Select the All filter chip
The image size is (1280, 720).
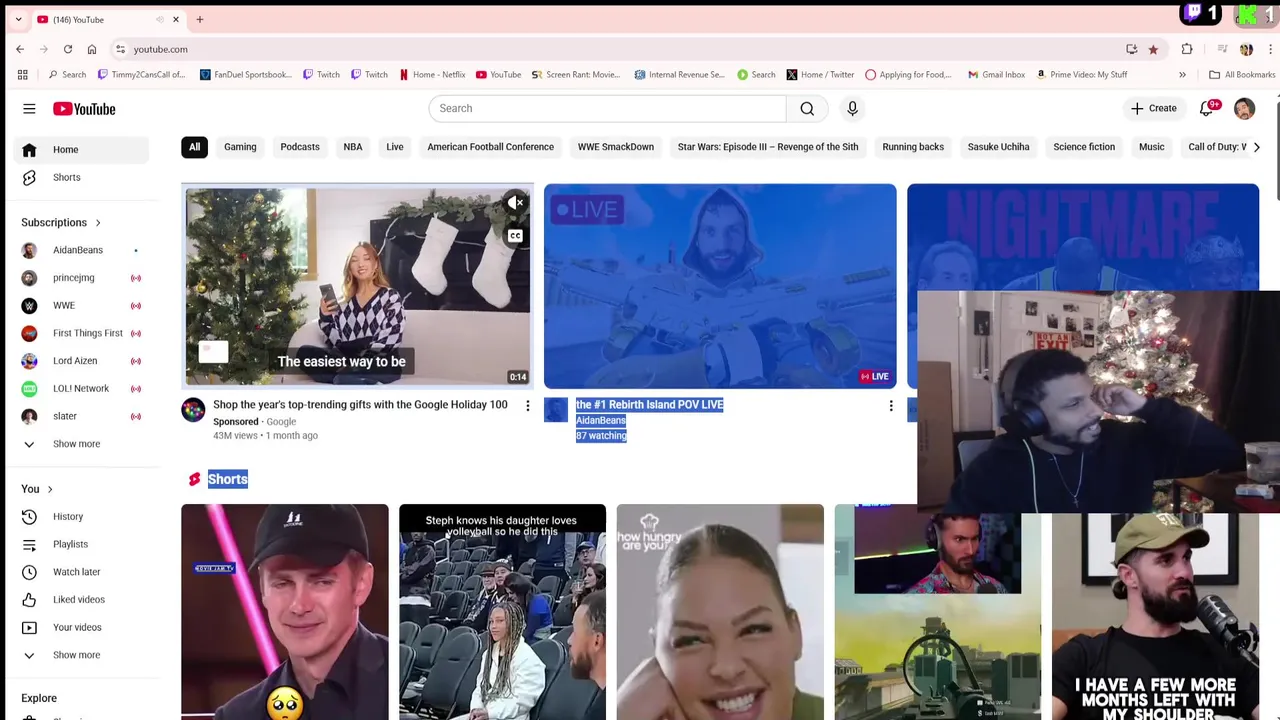coord(194,147)
